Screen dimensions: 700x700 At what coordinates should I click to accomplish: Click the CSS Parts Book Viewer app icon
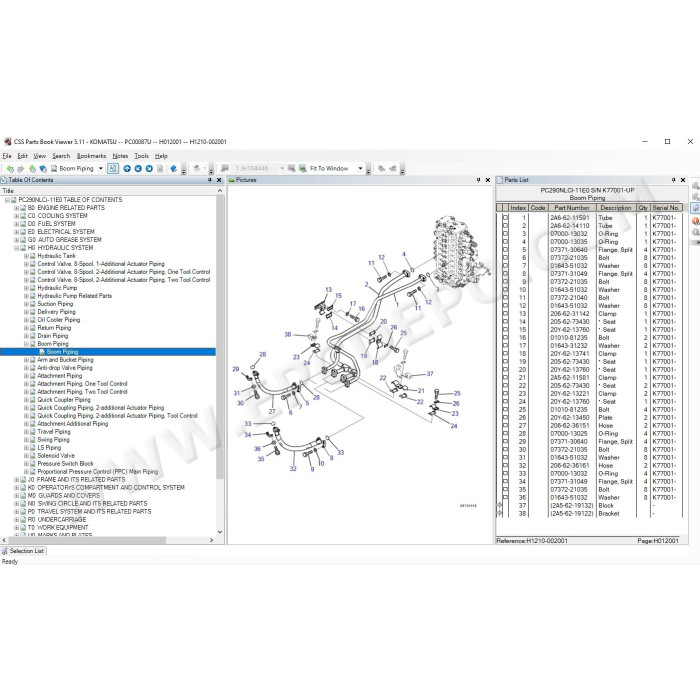click(x=7, y=142)
